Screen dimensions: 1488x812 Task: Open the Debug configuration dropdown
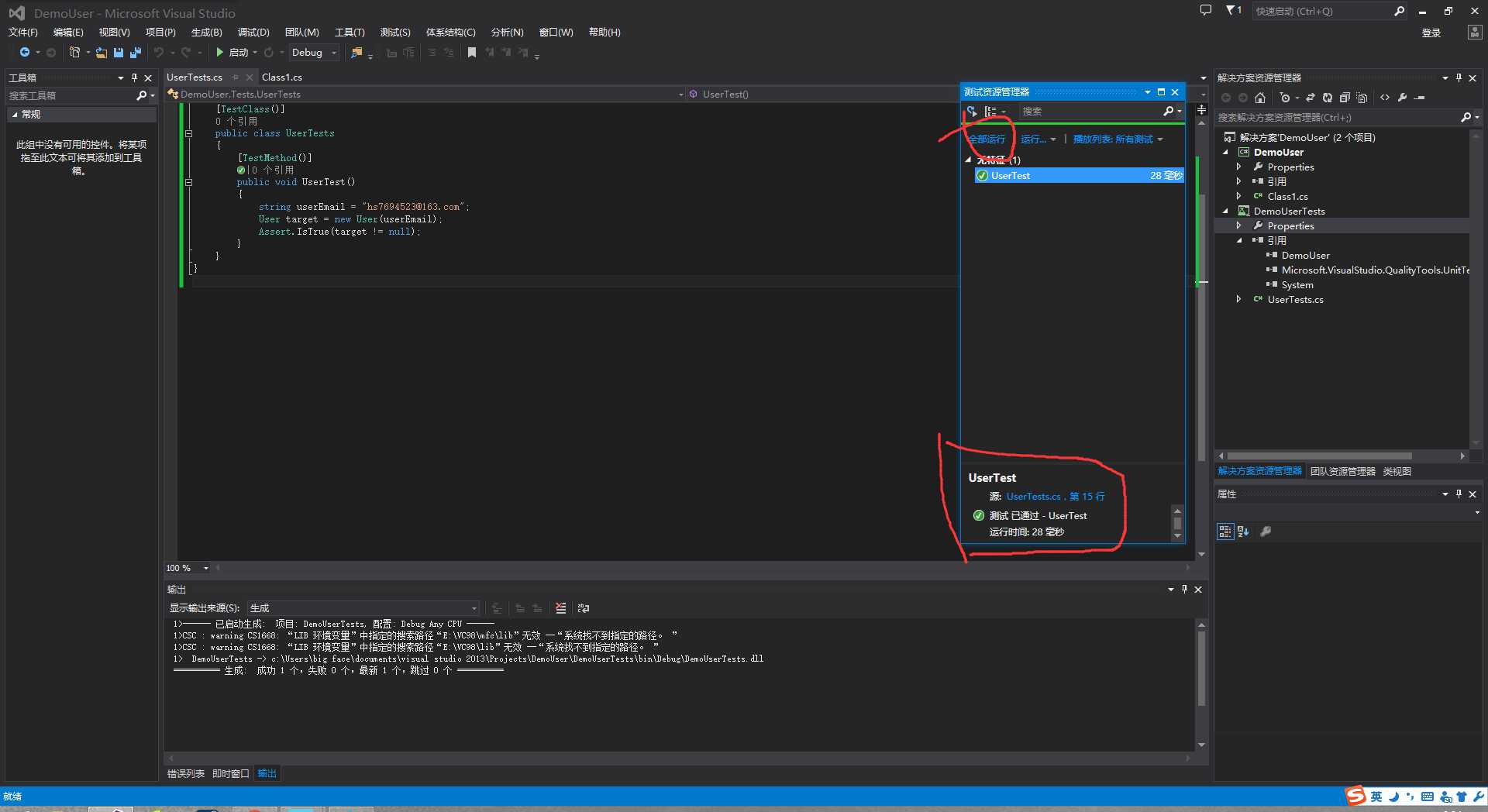click(315, 53)
